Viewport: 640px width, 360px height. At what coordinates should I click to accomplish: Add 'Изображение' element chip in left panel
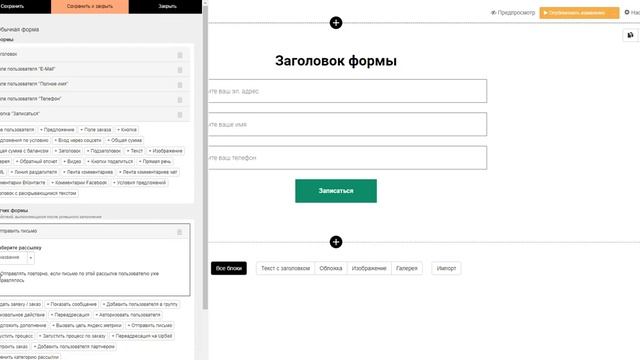coord(165,151)
